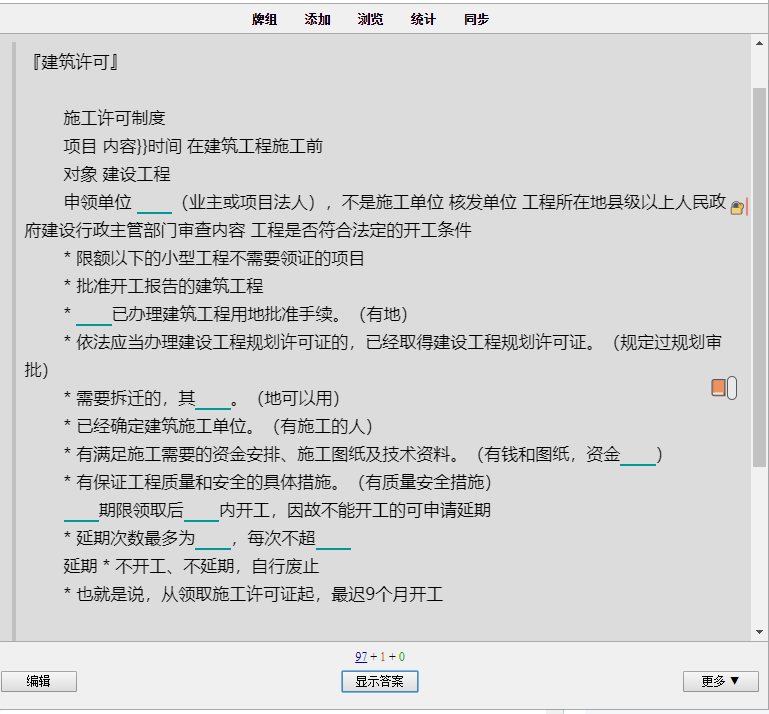The image size is (769, 714).
Task: Click the cloze blank after 延期次数最多为
Action: click(213, 539)
